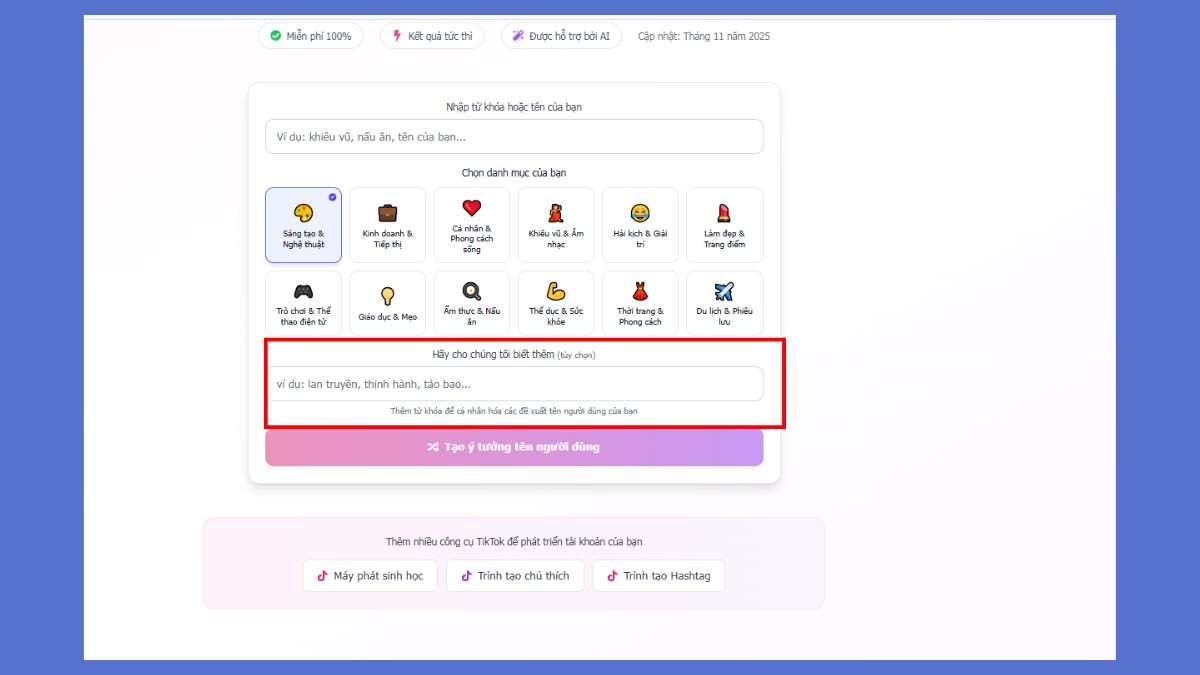Click the shuffle icon on the generate button
Image resolution: width=1200 pixels, height=675 pixels.
click(x=433, y=447)
